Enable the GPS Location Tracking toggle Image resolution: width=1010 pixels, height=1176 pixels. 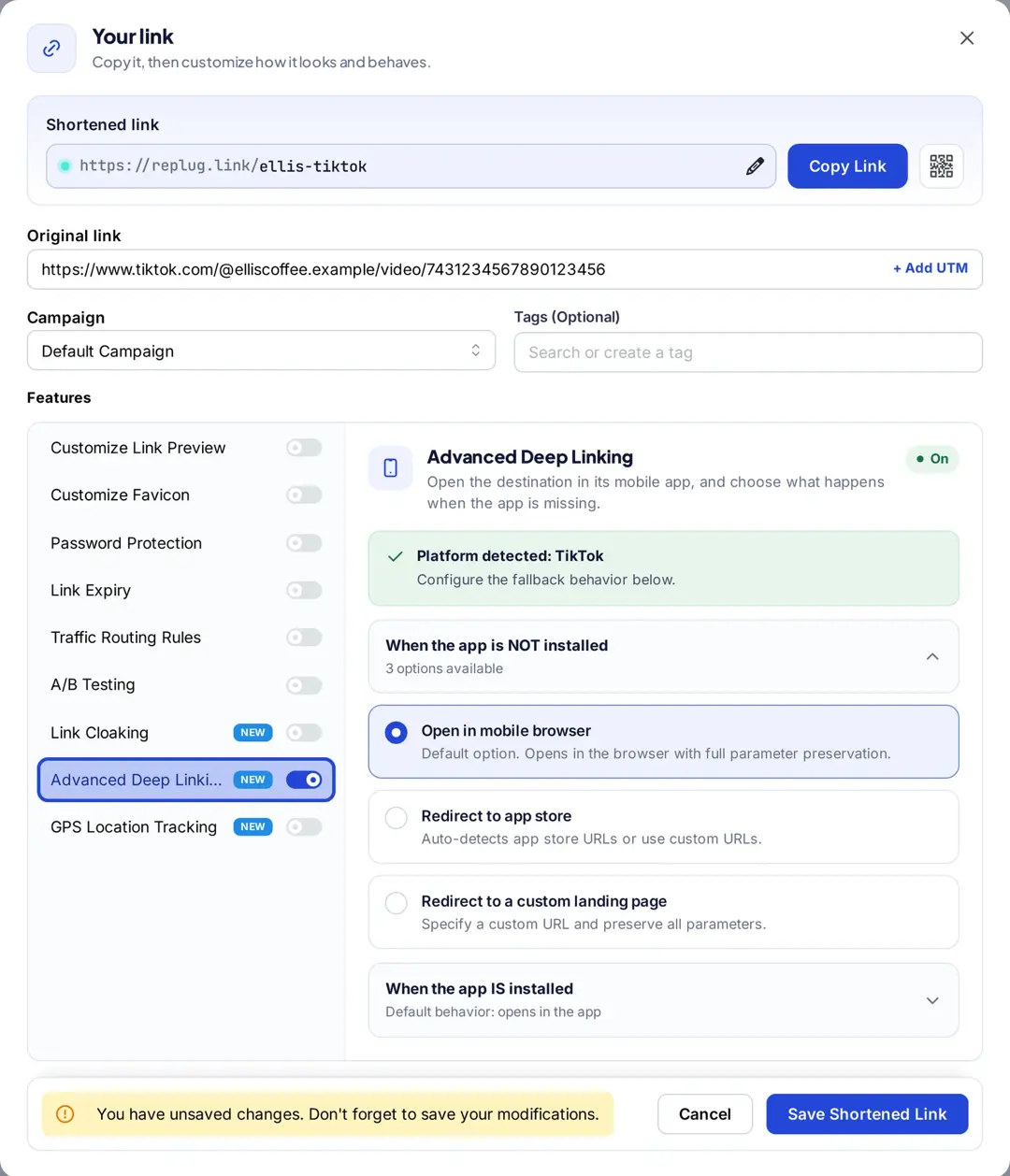[x=304, y=827]
